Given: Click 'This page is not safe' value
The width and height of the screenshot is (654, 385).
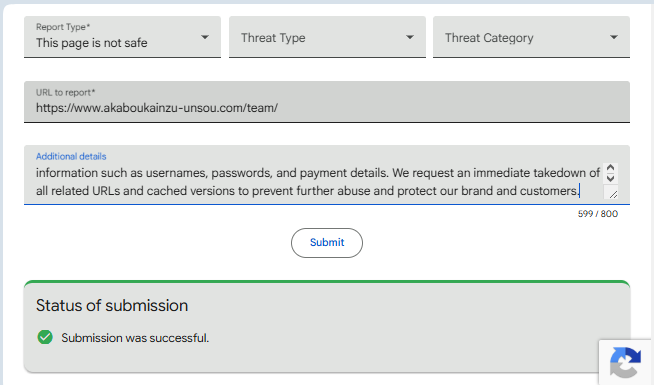Looking at the screenshot, I should (91, 43).
